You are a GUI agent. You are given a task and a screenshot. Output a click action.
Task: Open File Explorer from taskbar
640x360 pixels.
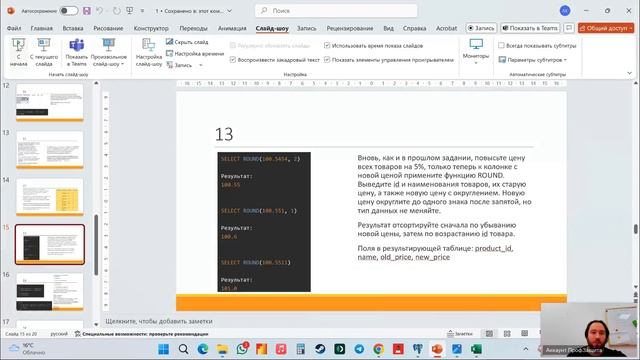[222, 349]
